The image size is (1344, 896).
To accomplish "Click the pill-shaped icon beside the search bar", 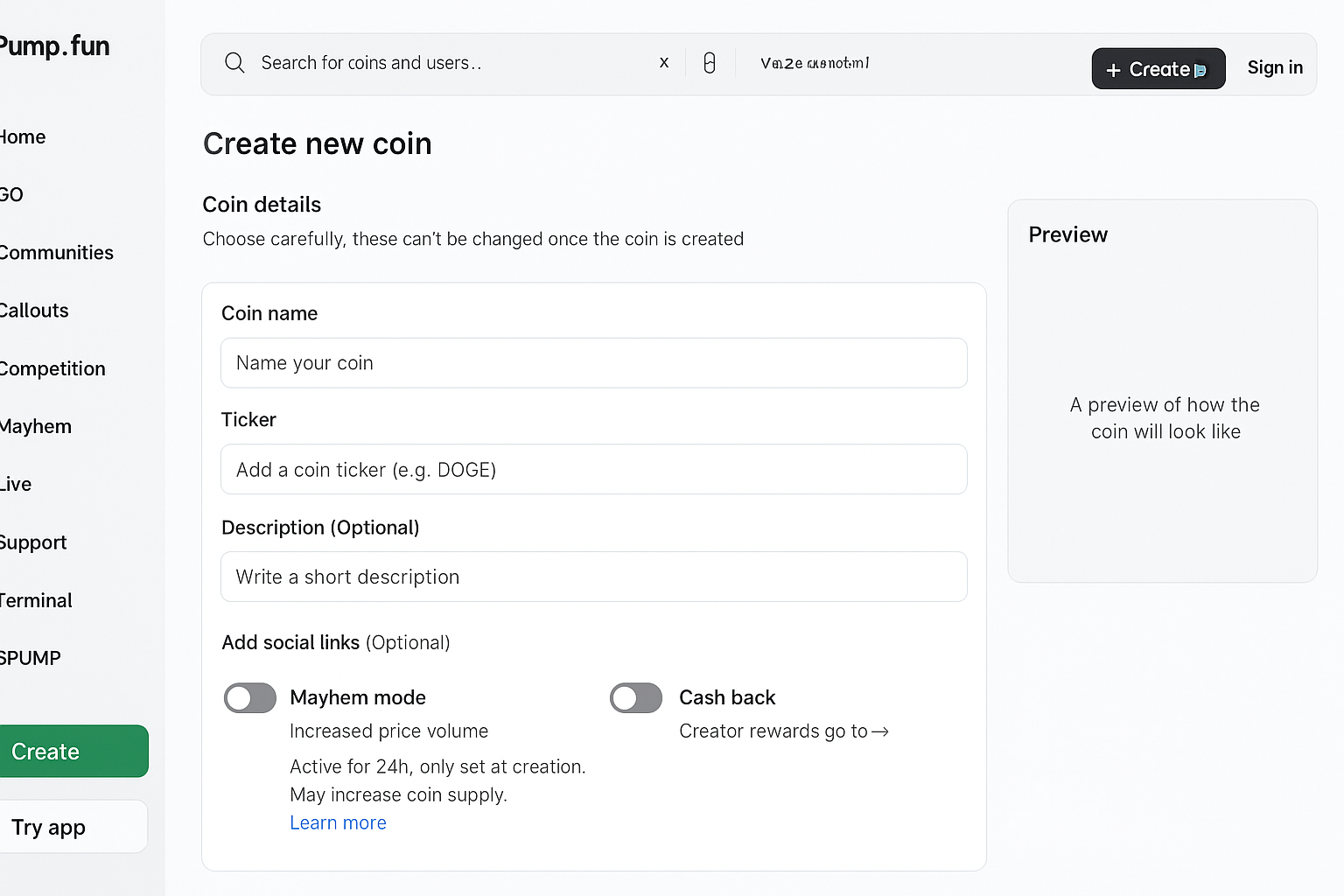I will tap(710, 63).
